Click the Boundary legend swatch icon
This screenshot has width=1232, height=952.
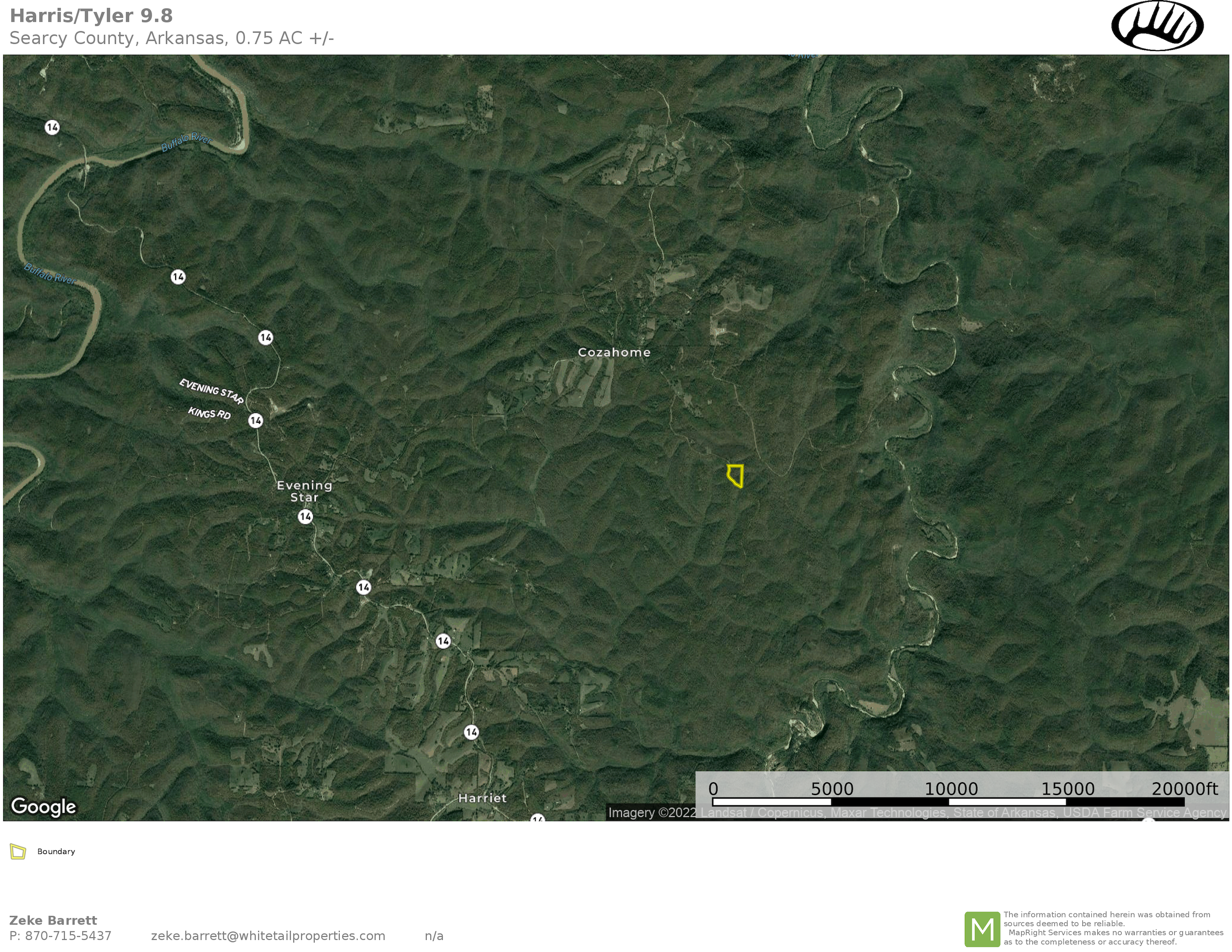(18, 851)
